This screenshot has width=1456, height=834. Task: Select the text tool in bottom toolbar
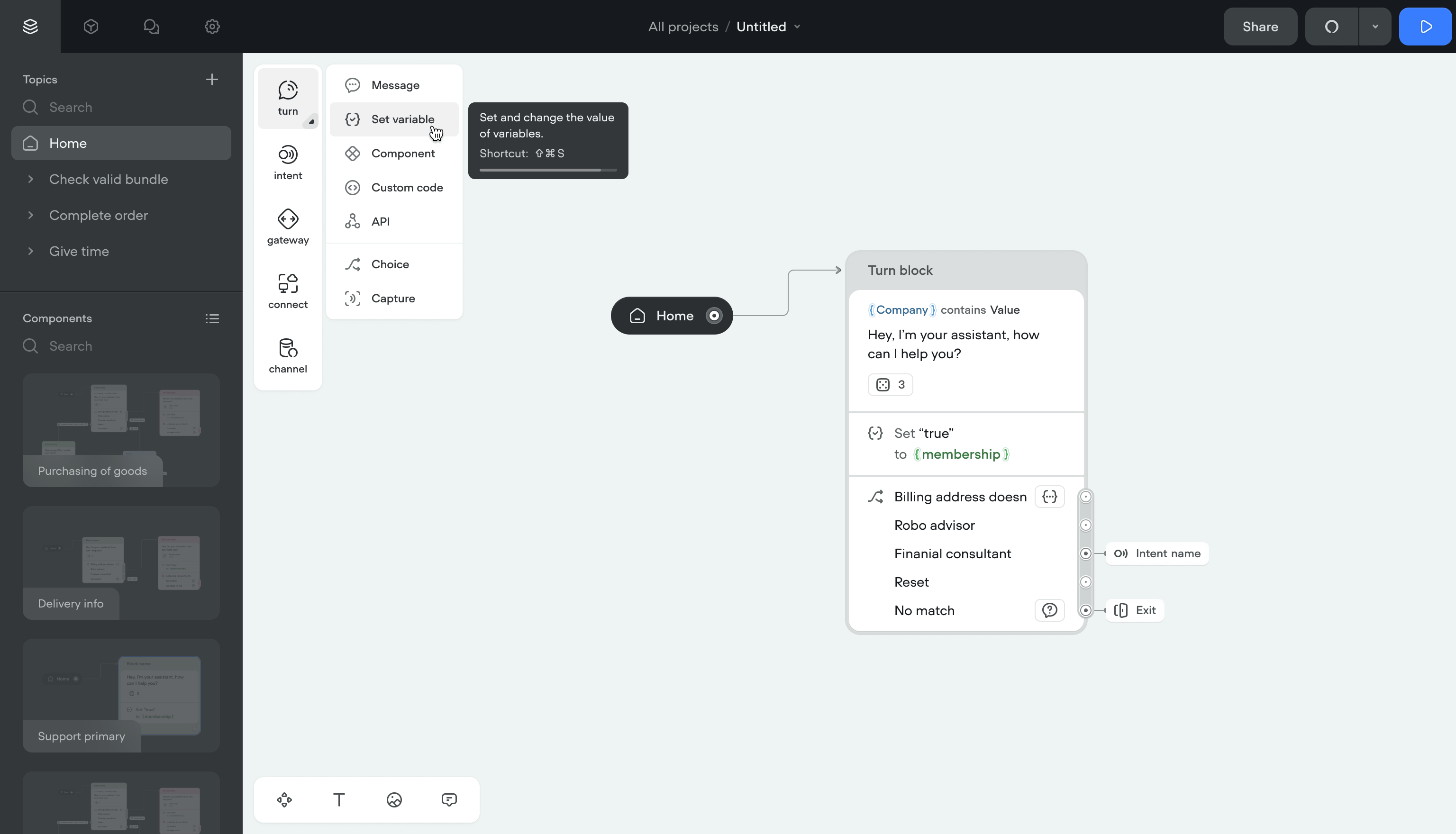(339, 799)
